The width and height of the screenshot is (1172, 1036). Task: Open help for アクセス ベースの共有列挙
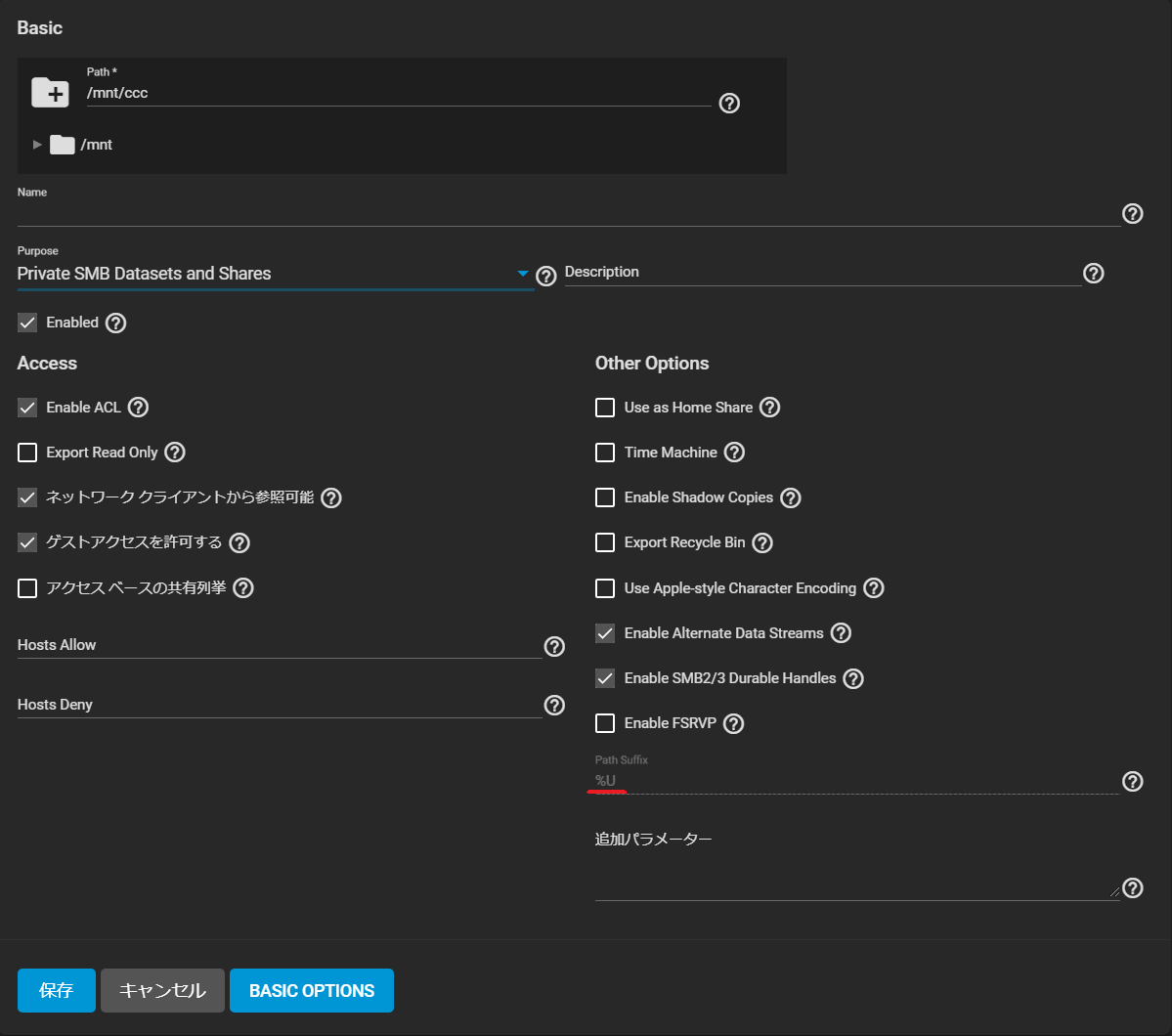pos(243,588)
